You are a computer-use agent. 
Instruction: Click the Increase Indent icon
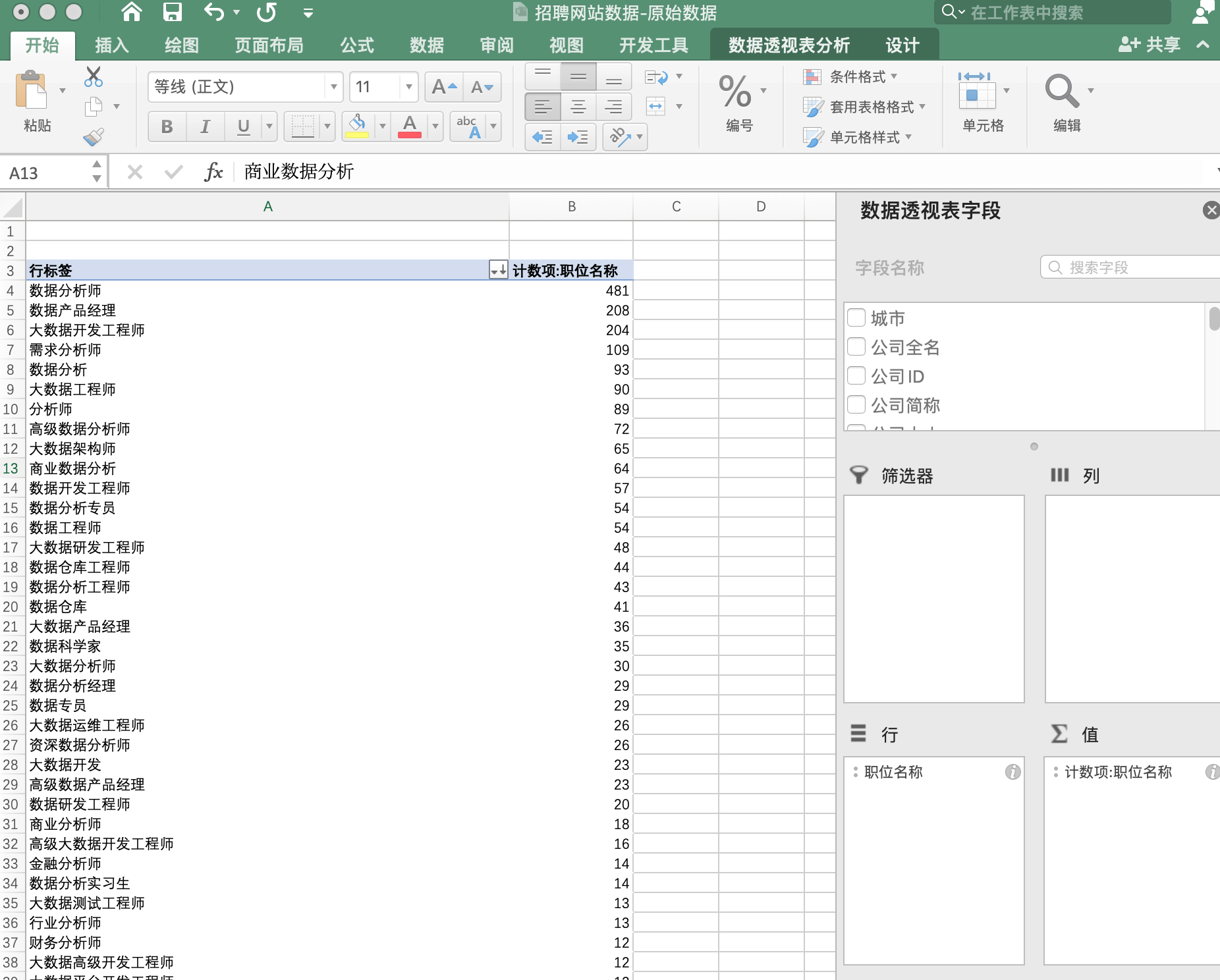(x=578, y=137)
